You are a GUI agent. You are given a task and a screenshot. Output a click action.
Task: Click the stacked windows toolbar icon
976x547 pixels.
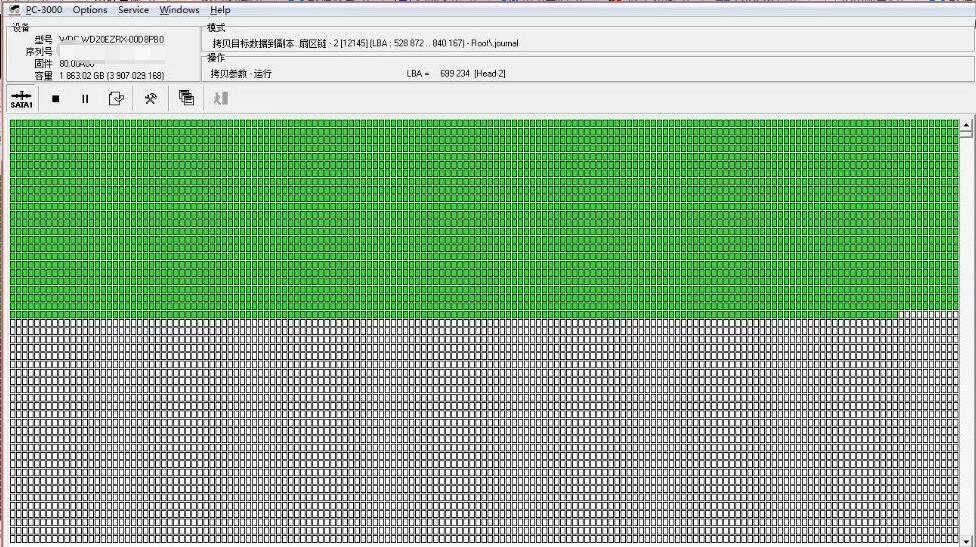click(186, 98)
